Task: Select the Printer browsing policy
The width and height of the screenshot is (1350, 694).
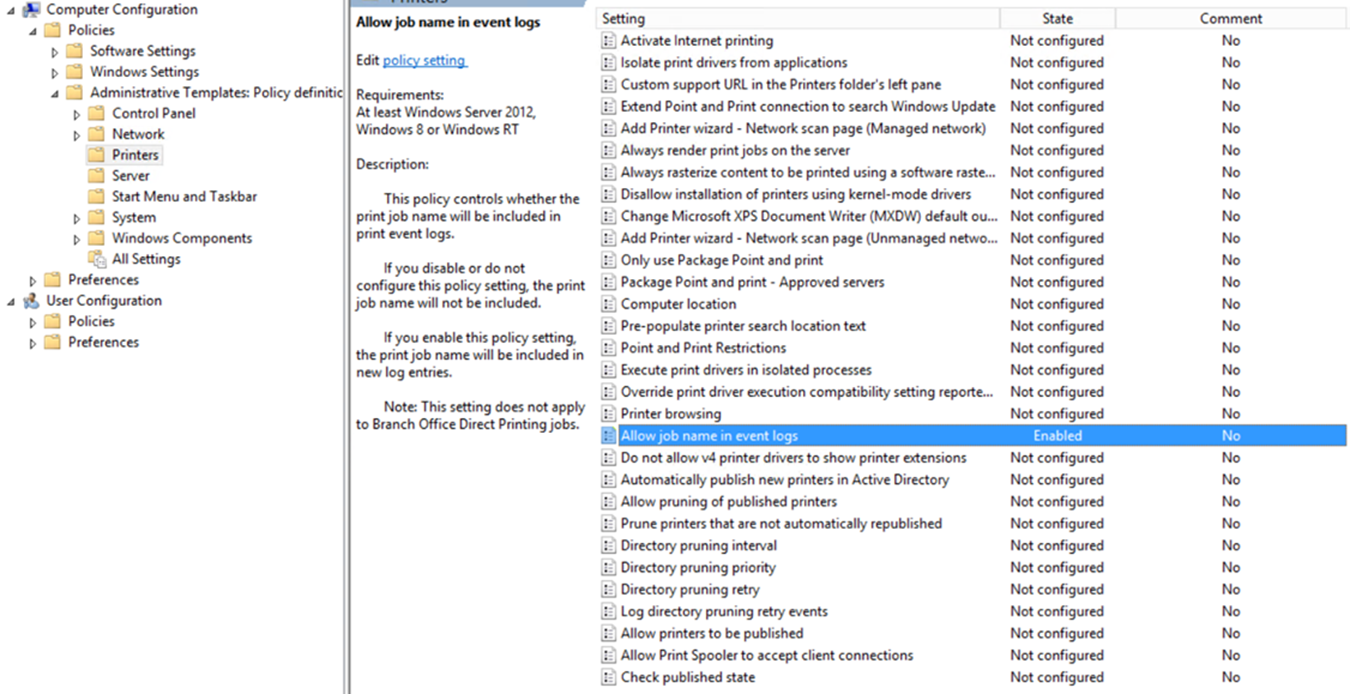Action: 670,414
